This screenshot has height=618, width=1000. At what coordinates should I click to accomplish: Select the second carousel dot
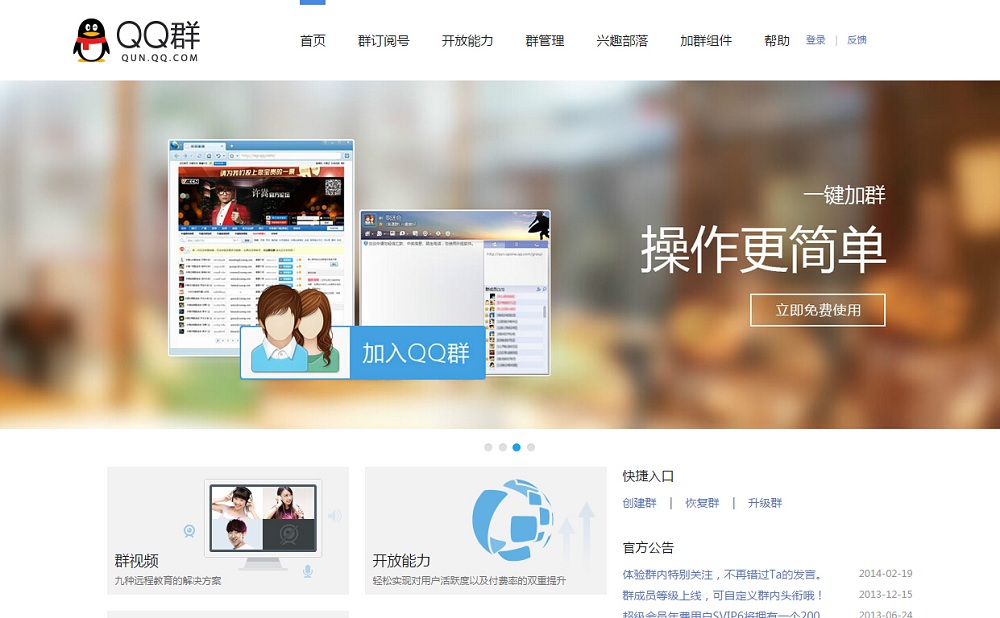(503, 447)
